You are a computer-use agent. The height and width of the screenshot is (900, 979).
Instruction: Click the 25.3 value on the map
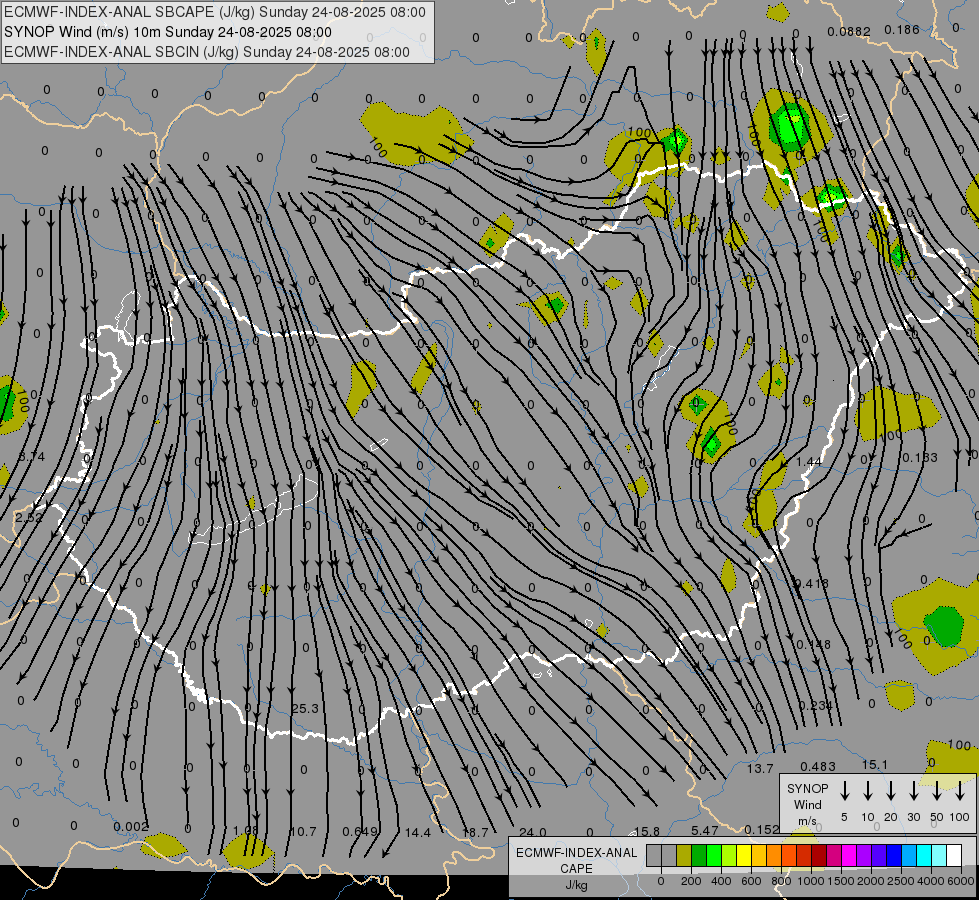point(305,708)
